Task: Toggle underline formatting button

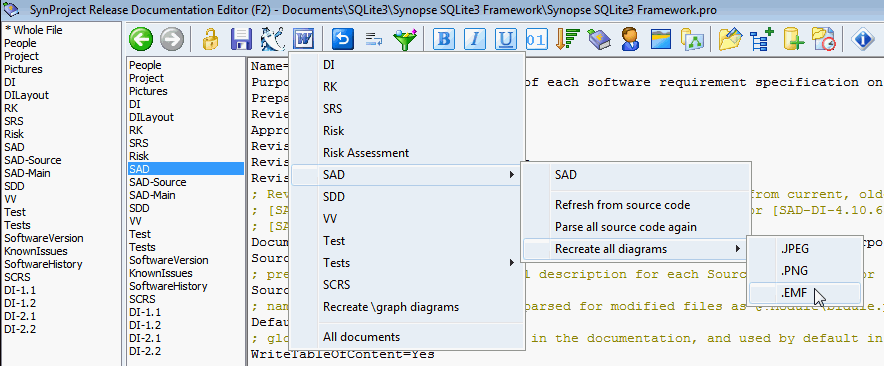Action: pyautogui.click(x=506, y=39)
